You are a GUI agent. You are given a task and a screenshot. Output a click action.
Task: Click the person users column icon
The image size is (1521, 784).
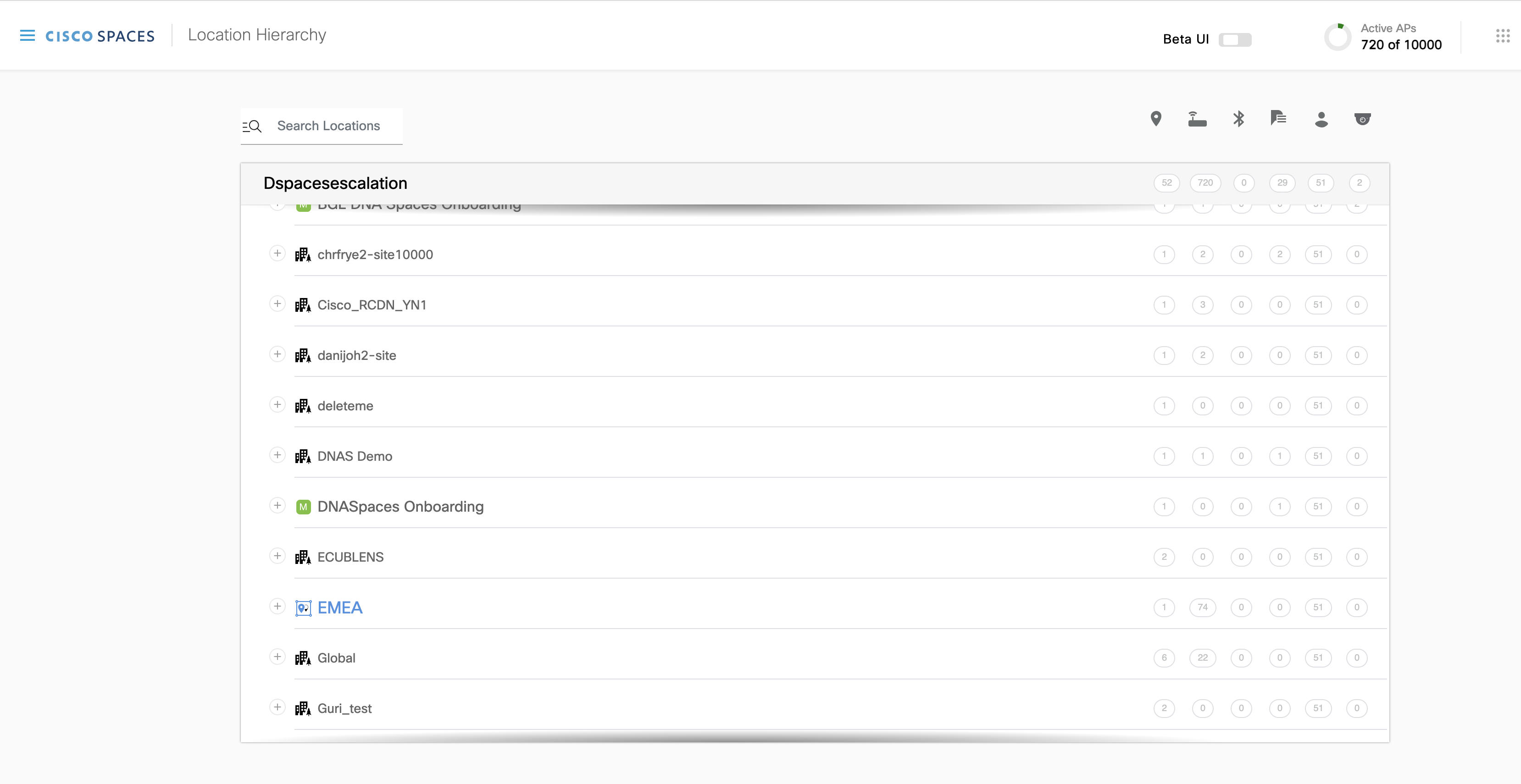point(1321,119)
